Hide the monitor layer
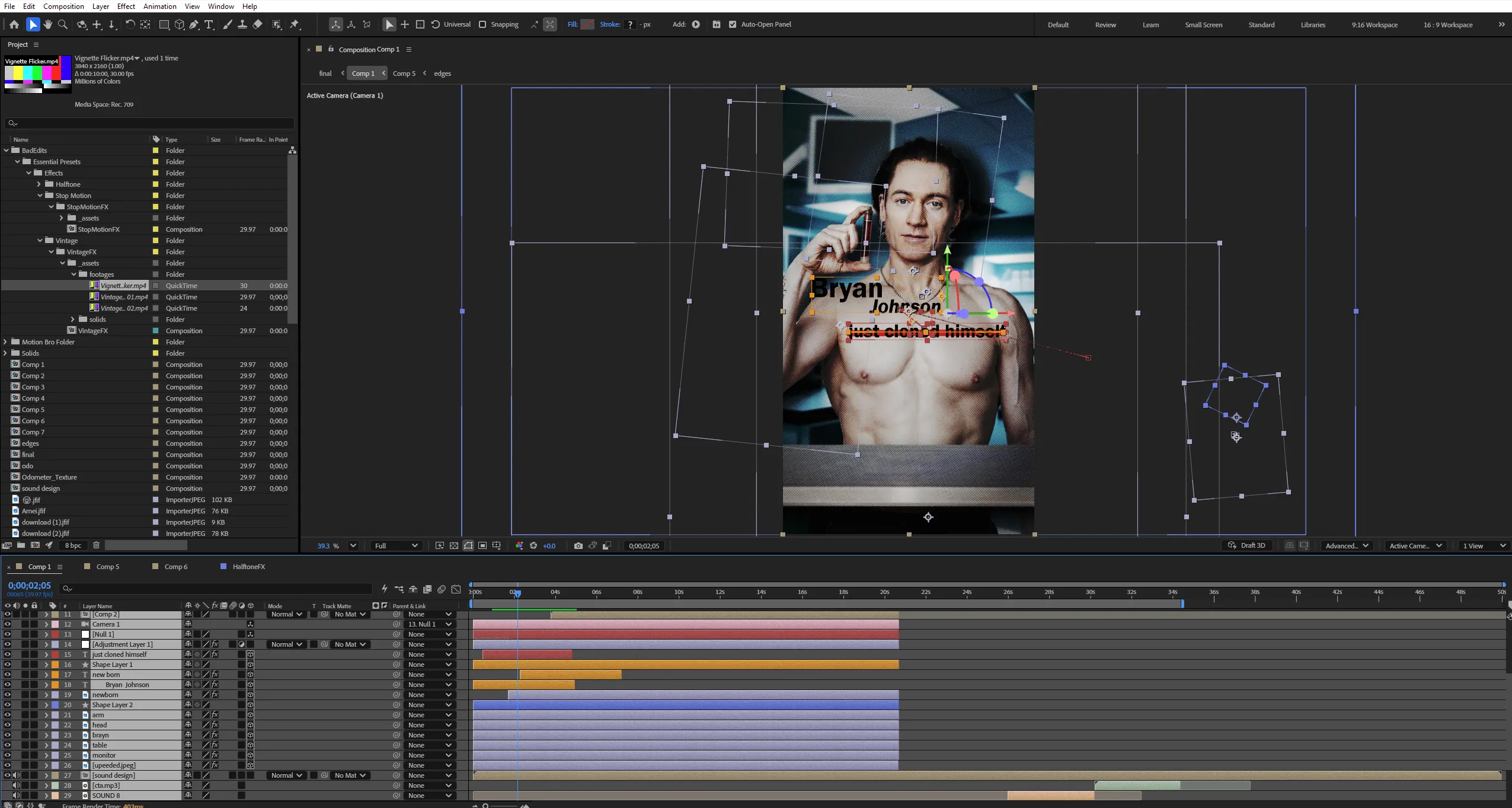Screen dimensions: 1512x808 [x=8, y=755]
